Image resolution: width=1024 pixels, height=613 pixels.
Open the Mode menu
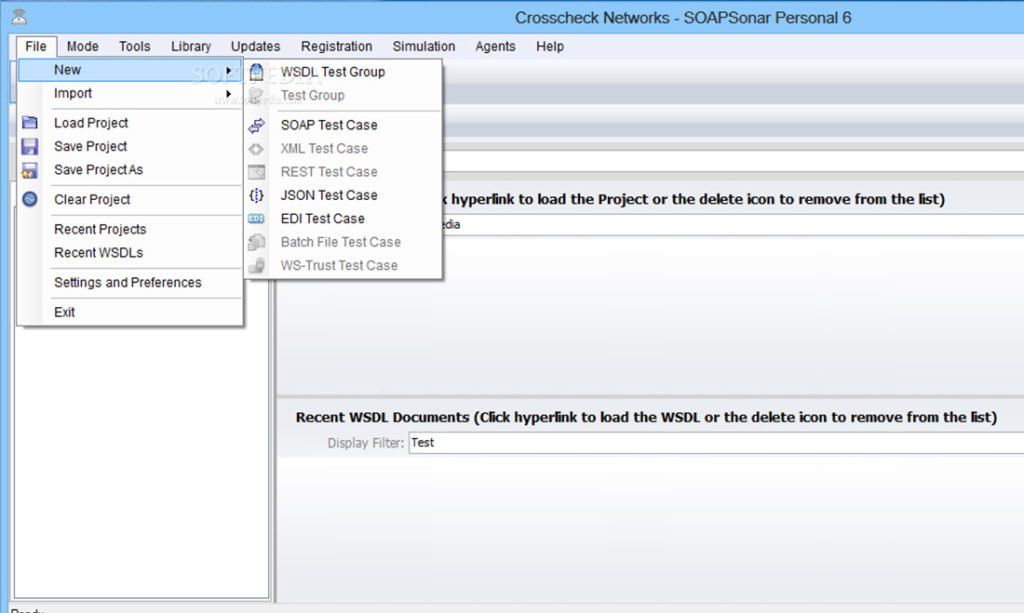point(82,46)
